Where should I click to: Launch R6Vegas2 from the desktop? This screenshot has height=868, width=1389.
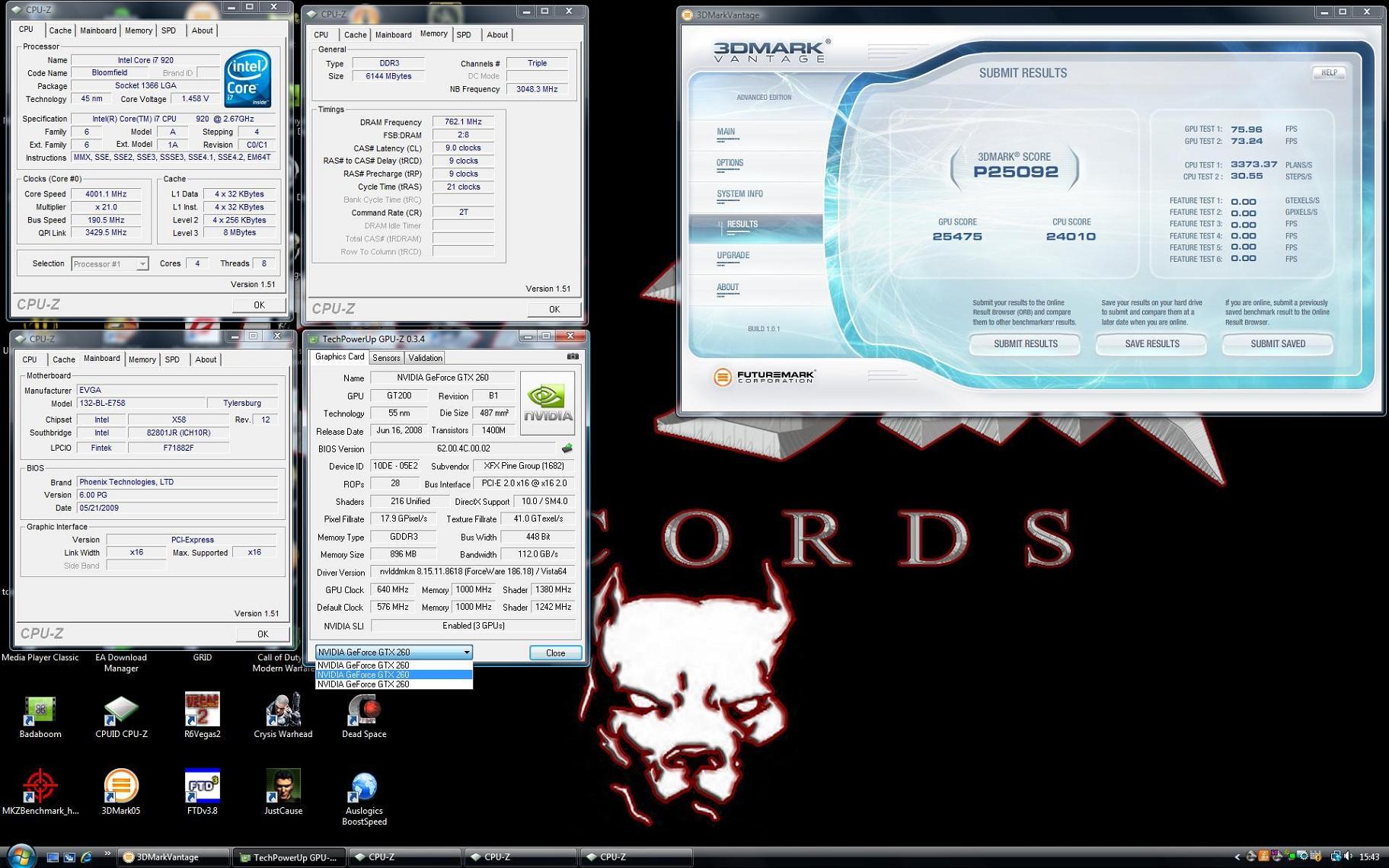point(202,716)
